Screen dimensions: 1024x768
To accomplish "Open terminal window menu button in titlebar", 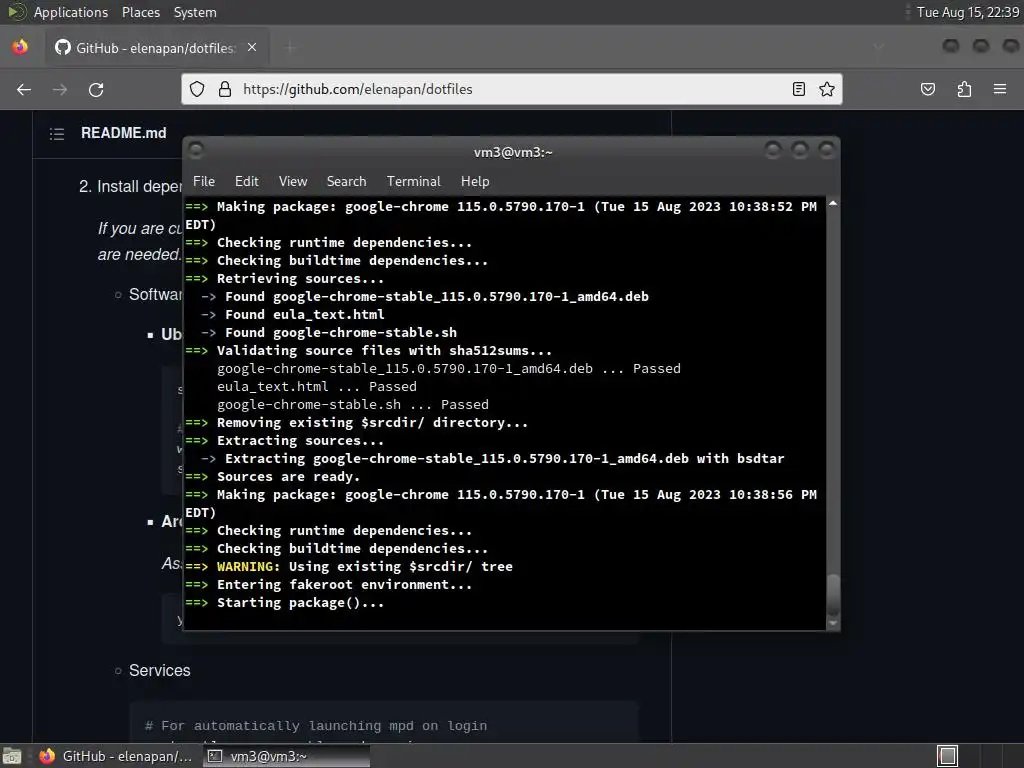I will pyautogui.click(x=196, y=151).
